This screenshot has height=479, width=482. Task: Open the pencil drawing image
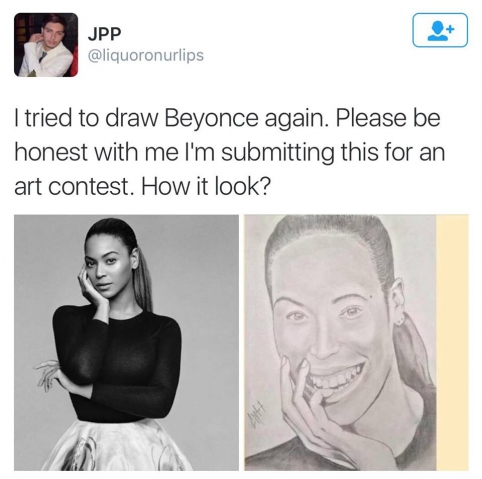pyautogui.click(x=340, y=343)
